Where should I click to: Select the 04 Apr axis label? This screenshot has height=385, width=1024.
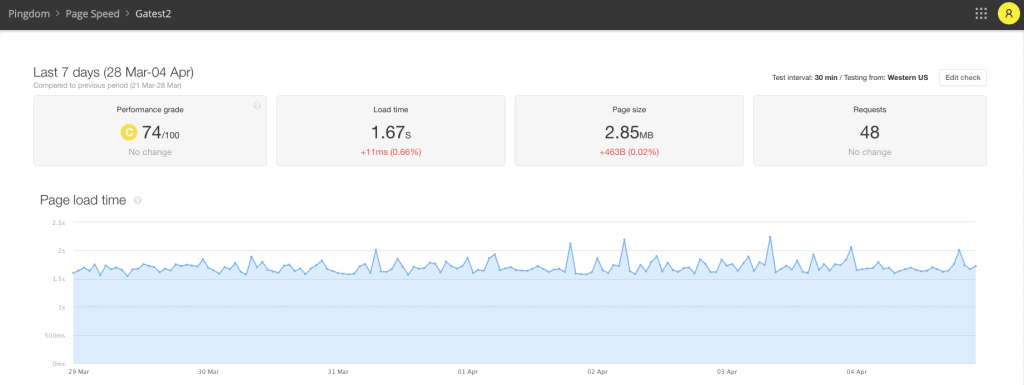856,372
